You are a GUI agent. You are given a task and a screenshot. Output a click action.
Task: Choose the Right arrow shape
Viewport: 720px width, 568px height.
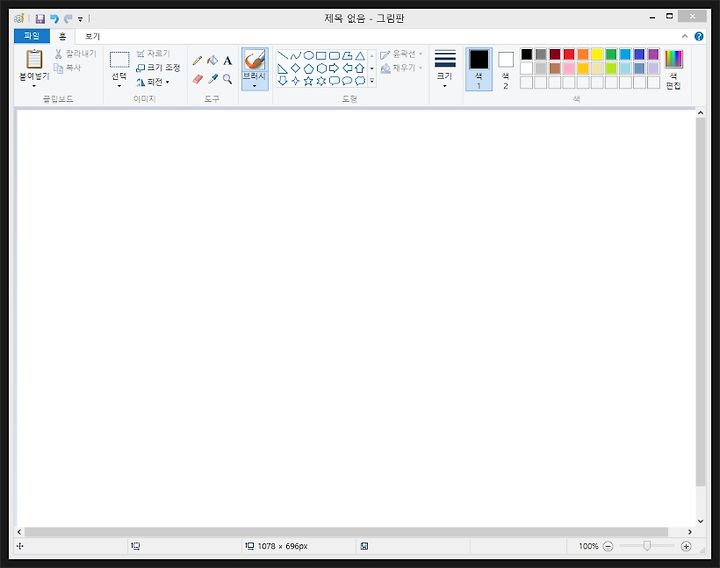(x=334, y=68)
